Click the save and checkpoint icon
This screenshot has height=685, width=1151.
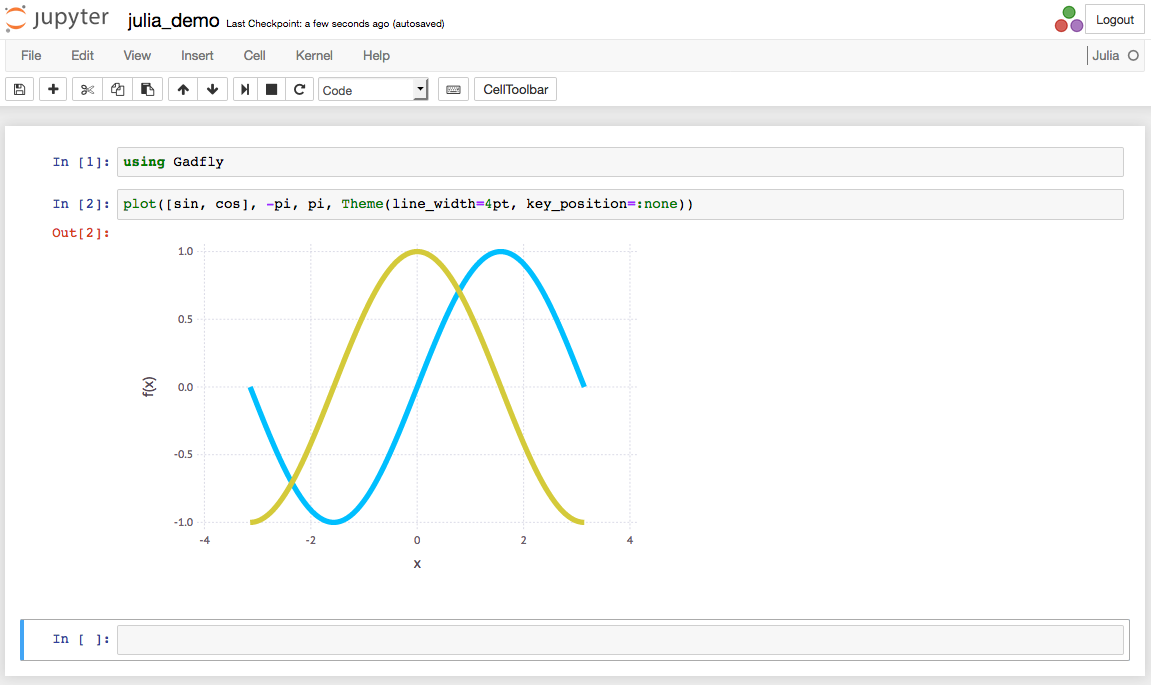pyautogui.click(x=20, y=90)
